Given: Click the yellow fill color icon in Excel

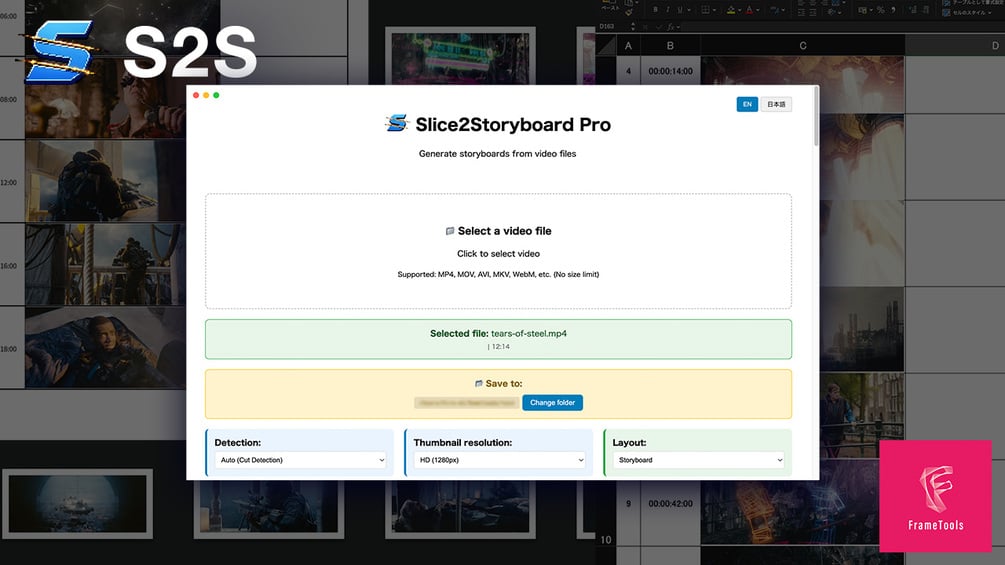Looking at the screenshot, I should (731, 10).
